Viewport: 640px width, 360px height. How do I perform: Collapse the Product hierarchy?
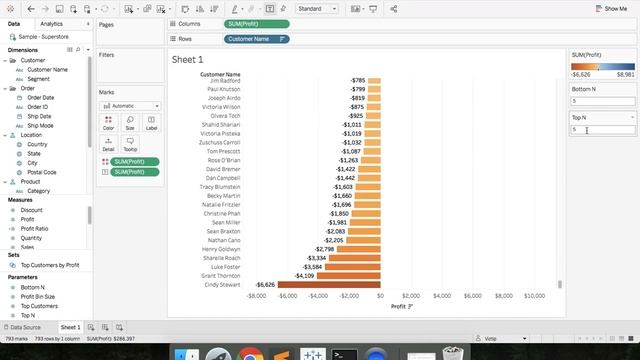(5, 182)
